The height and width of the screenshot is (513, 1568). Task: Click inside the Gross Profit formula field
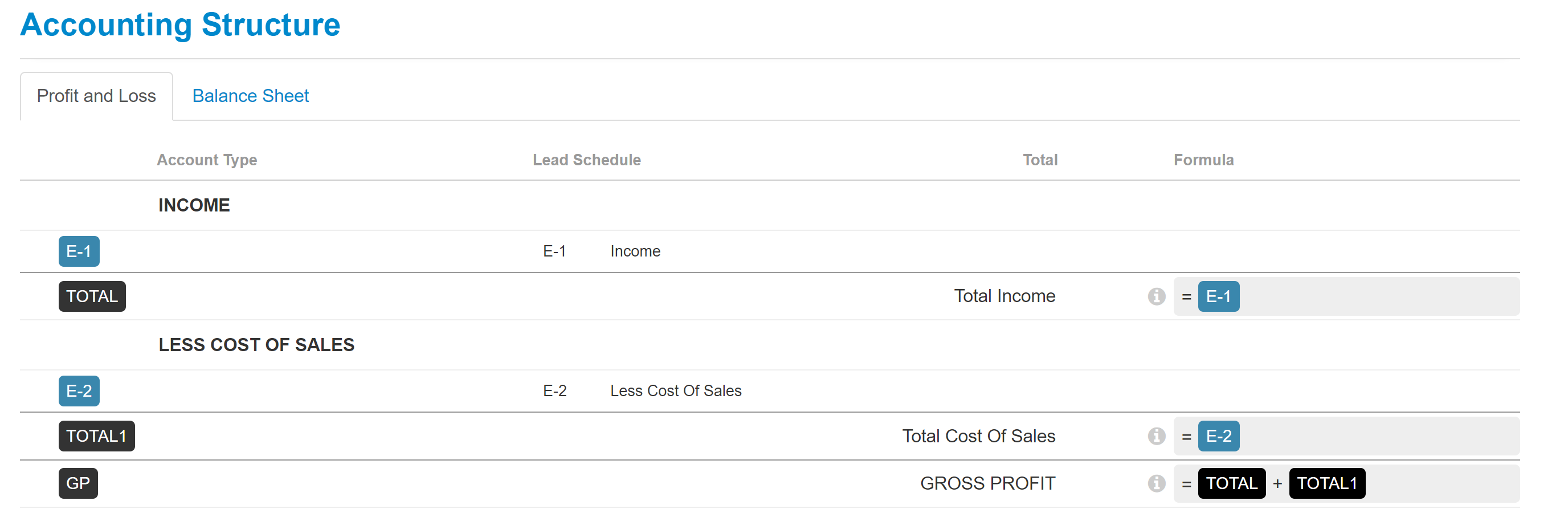[x=1346, y=483]
